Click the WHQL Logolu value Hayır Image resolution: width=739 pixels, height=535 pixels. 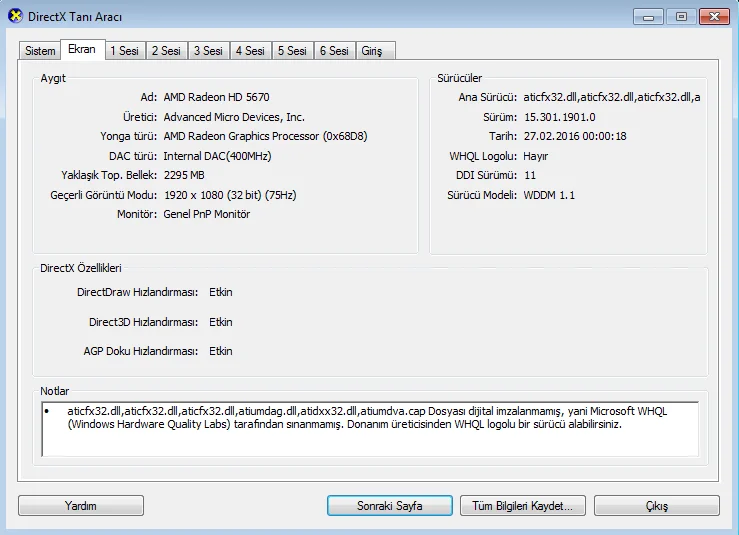[x=535, y=156]
